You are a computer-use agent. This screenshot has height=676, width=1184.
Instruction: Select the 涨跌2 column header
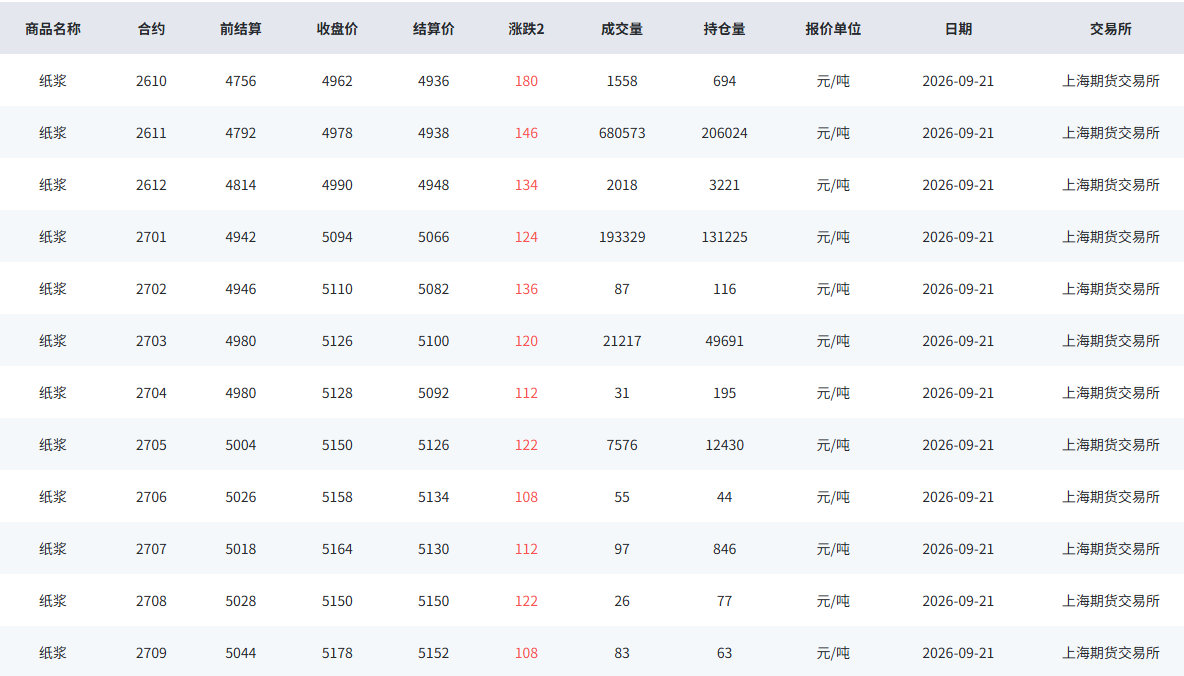(526, 29)
